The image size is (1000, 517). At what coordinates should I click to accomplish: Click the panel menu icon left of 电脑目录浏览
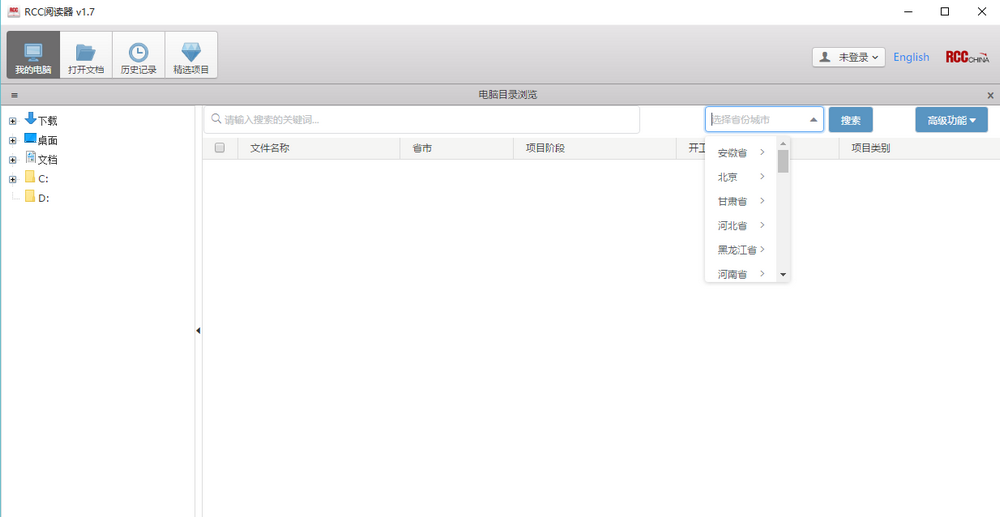(x=14, y=95)
